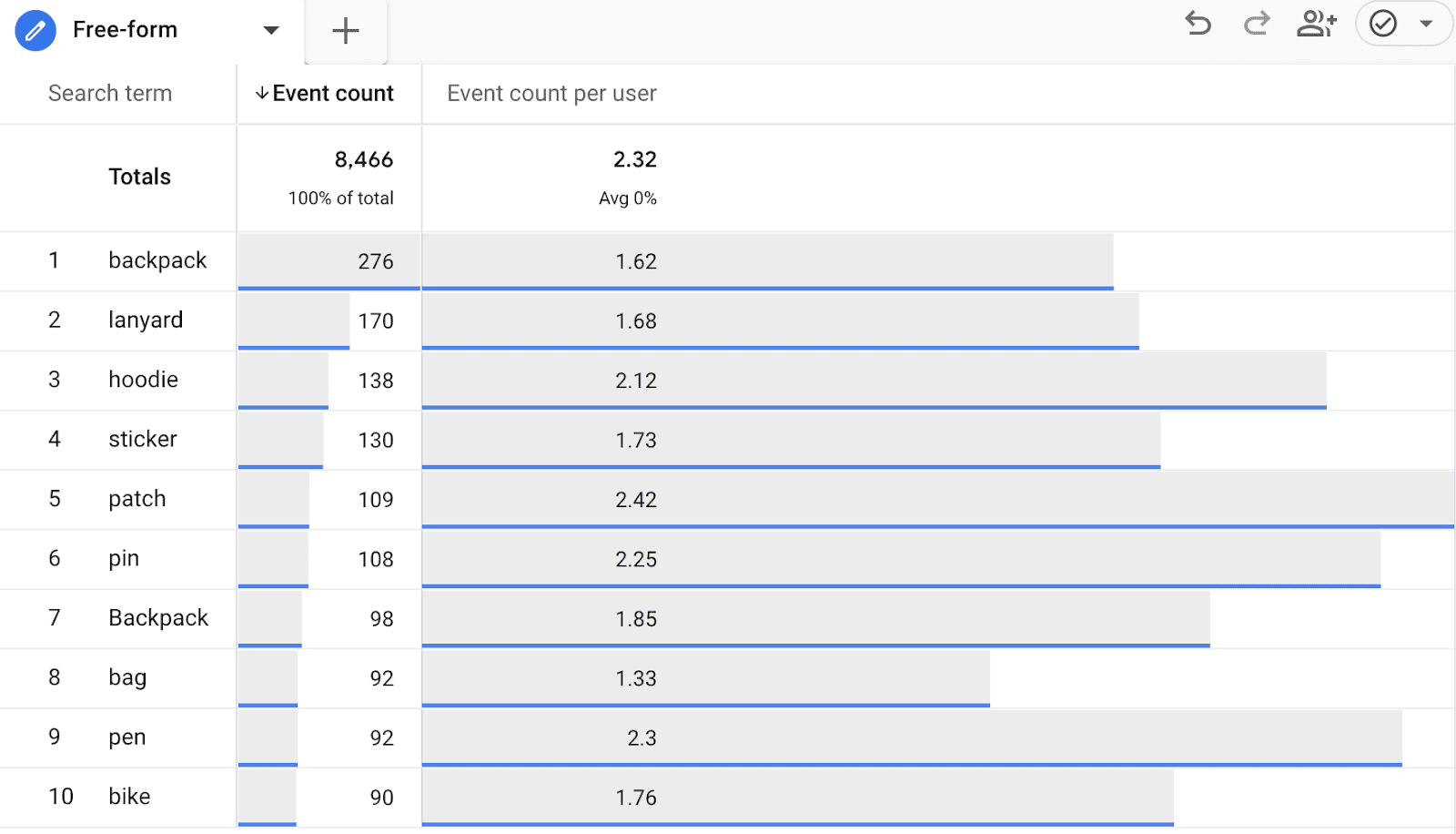Click the checkmark status icon

[x=1384, y=24]
